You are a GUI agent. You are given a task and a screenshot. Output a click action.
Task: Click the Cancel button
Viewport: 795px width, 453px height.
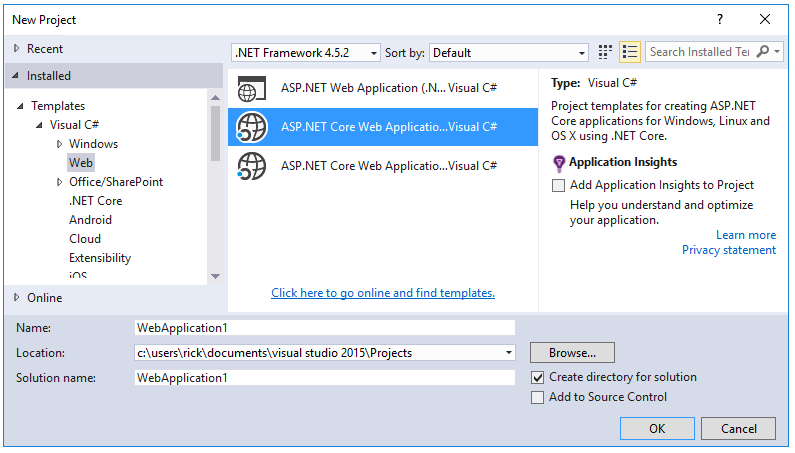(x=738, y=429)
